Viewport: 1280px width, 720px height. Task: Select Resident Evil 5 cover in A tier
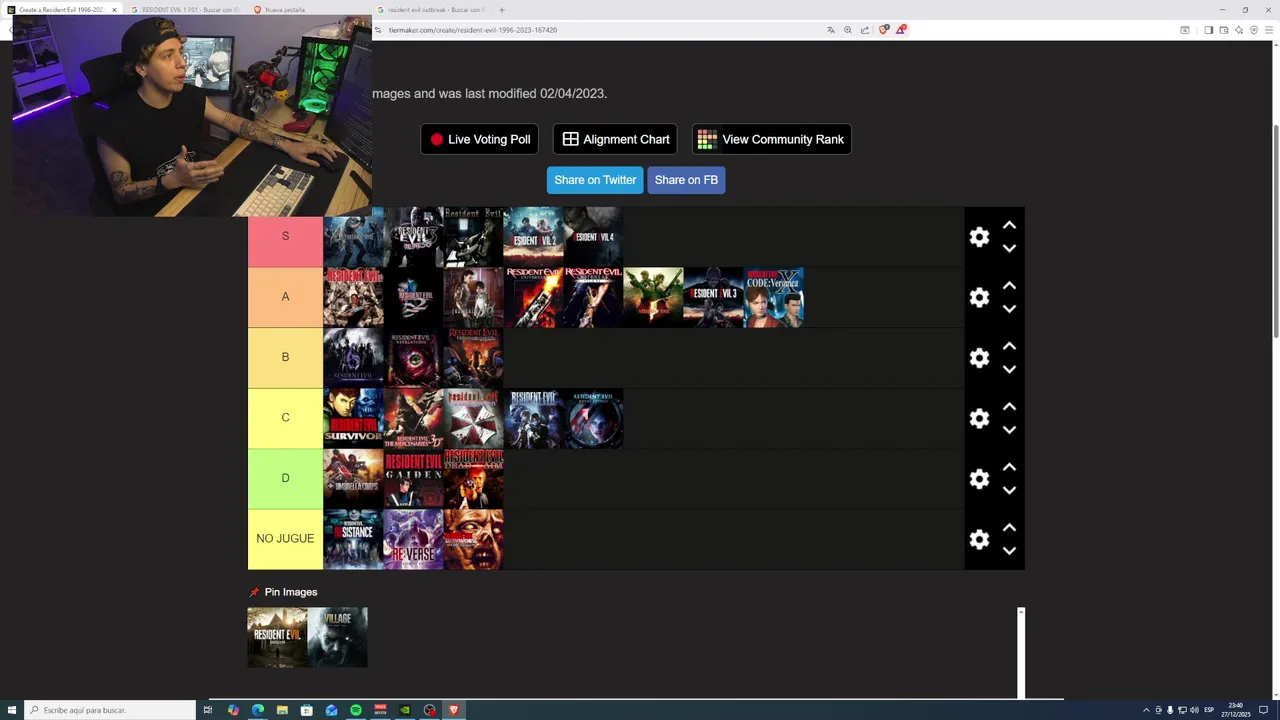[x=653, y=297]
